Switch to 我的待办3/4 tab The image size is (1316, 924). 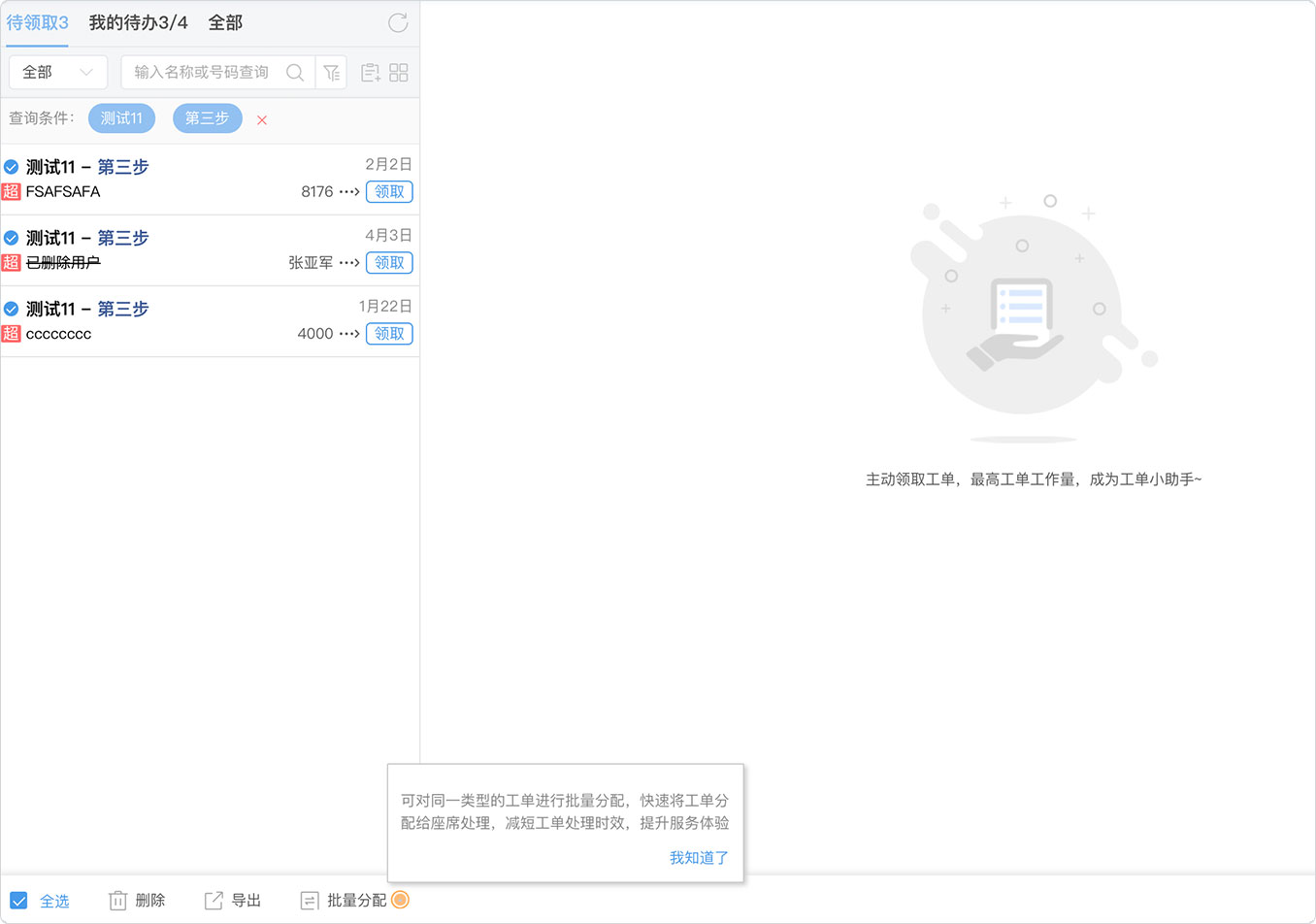[x=139, y=22]
